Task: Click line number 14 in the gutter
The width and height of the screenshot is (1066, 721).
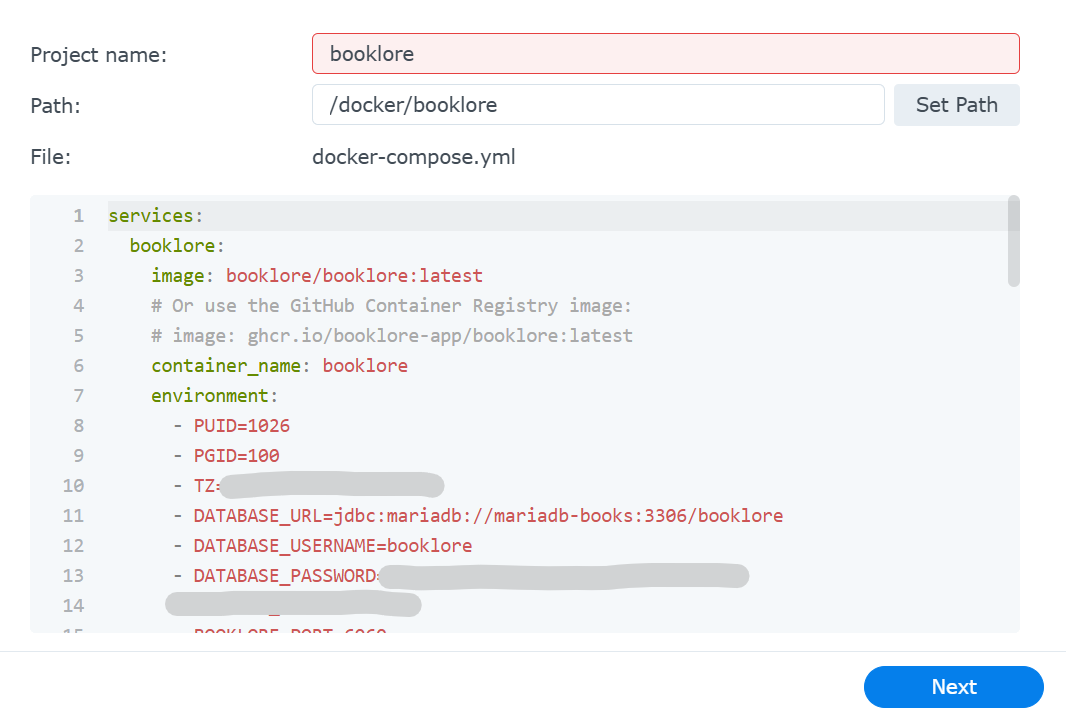Action: [x=73, y=606]
